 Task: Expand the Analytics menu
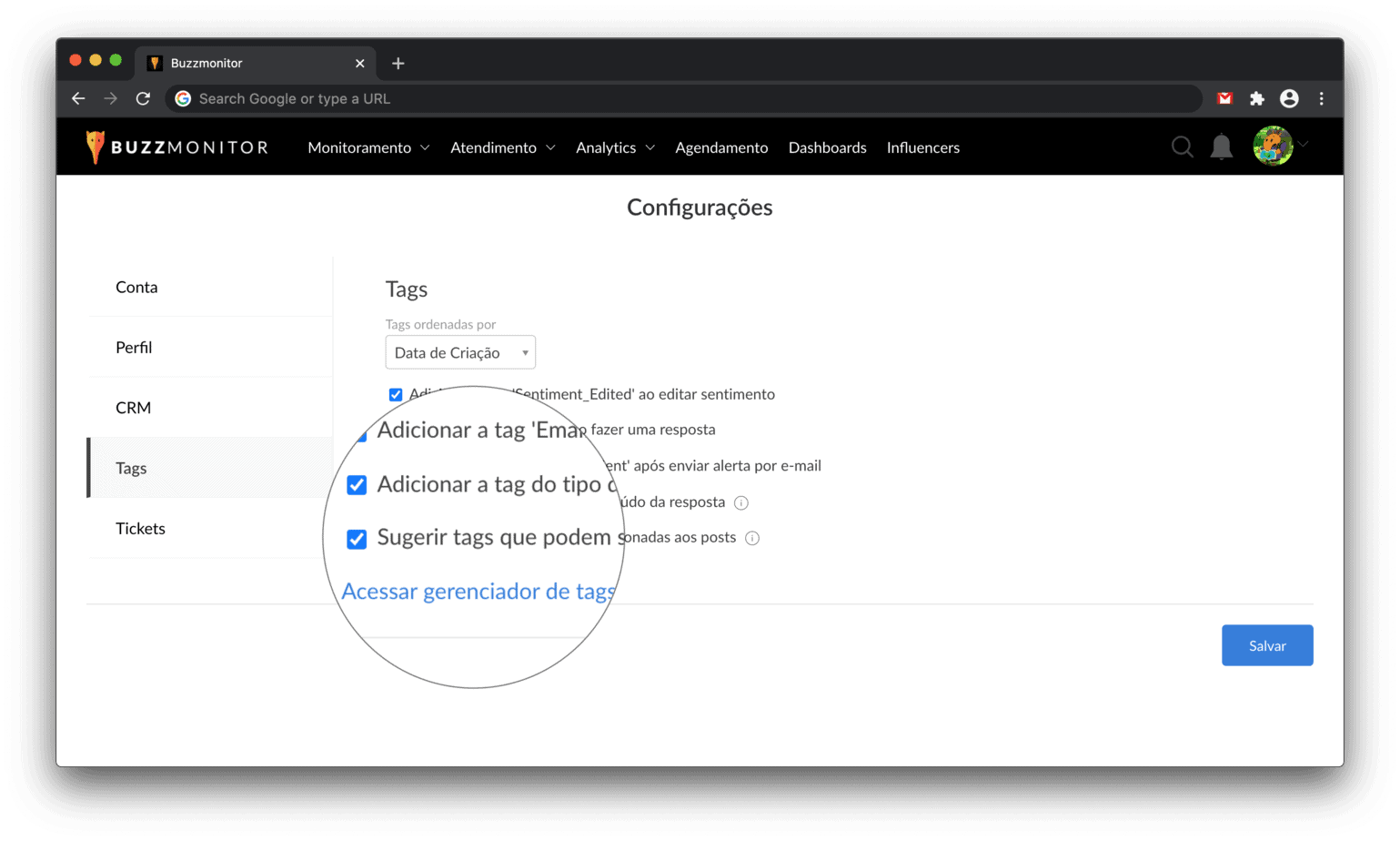(614, 147)
